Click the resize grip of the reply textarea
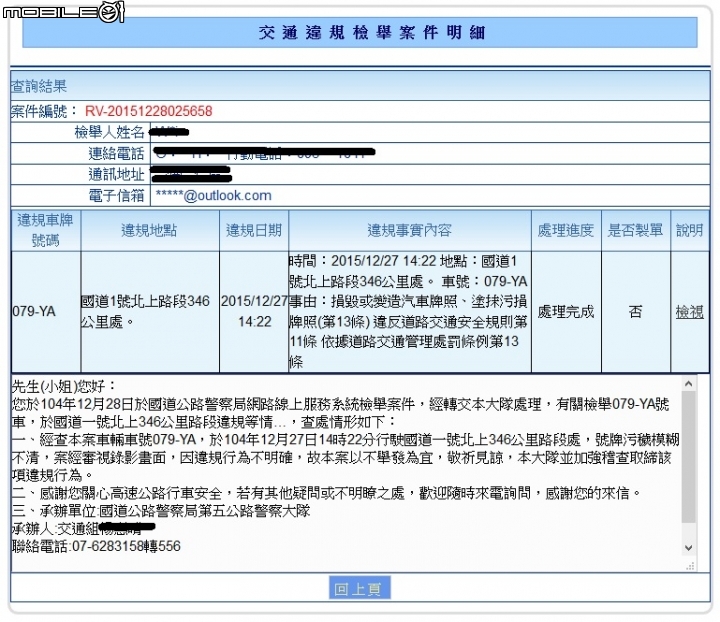Image resolution: width=720 pixels, height=622 pixels. coord(690,566)
